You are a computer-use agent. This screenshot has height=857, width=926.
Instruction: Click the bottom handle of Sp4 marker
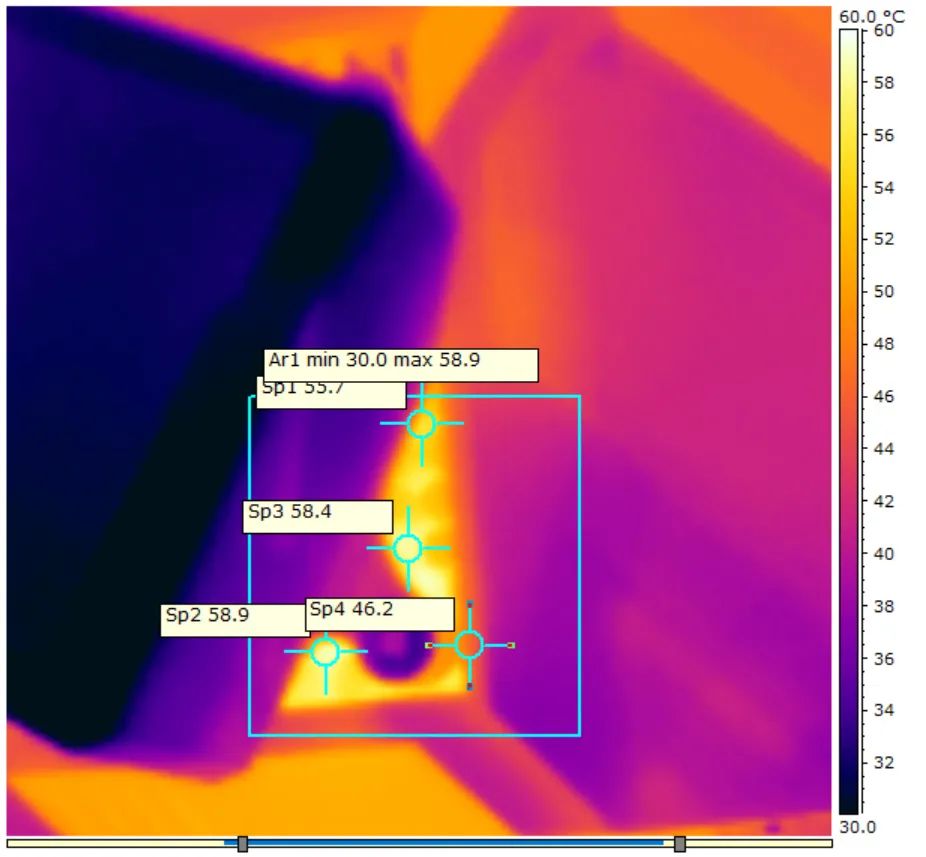(x=469, y=686)
